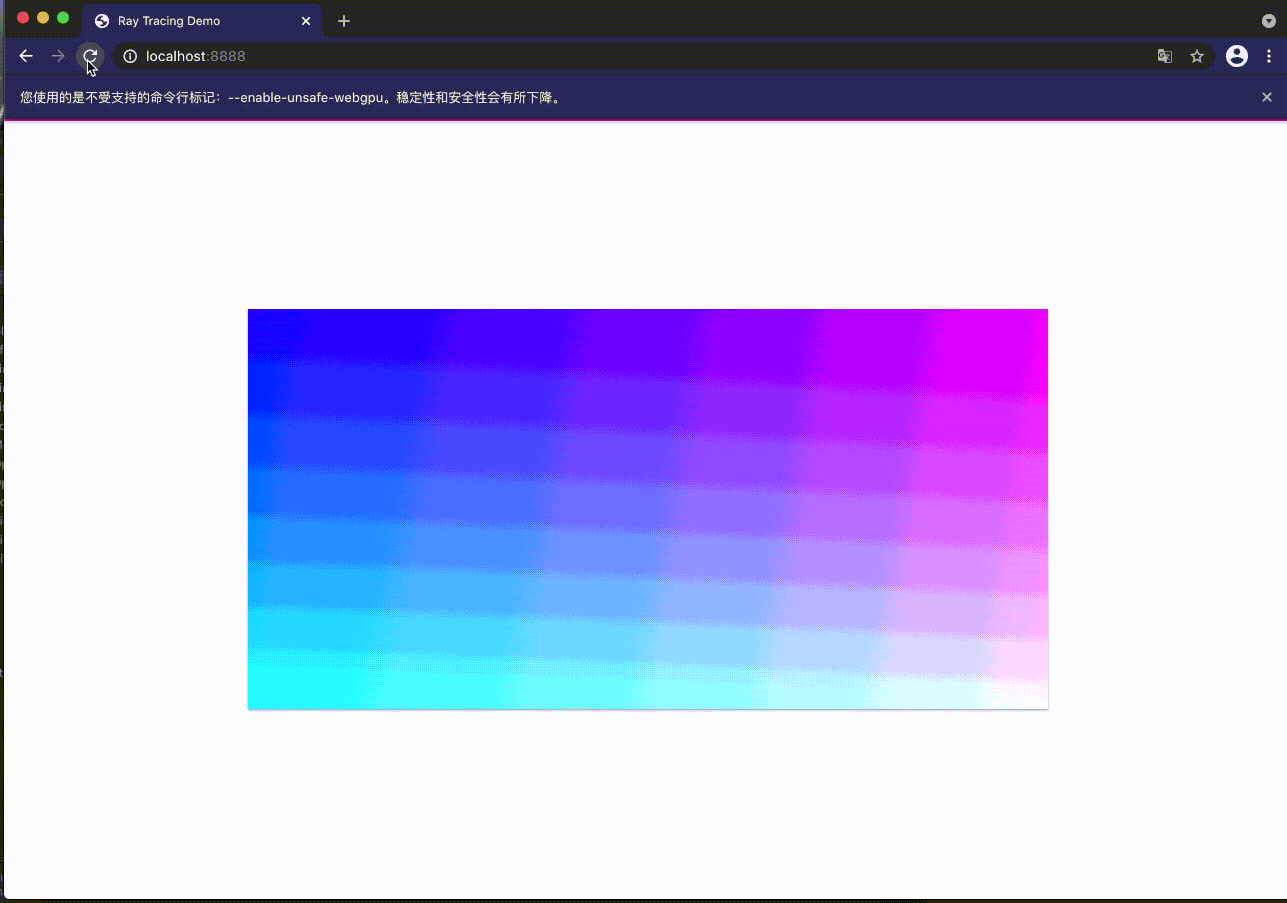View site information for localhost
Viewport: 1287px width, 903px height.
[130, 56]
